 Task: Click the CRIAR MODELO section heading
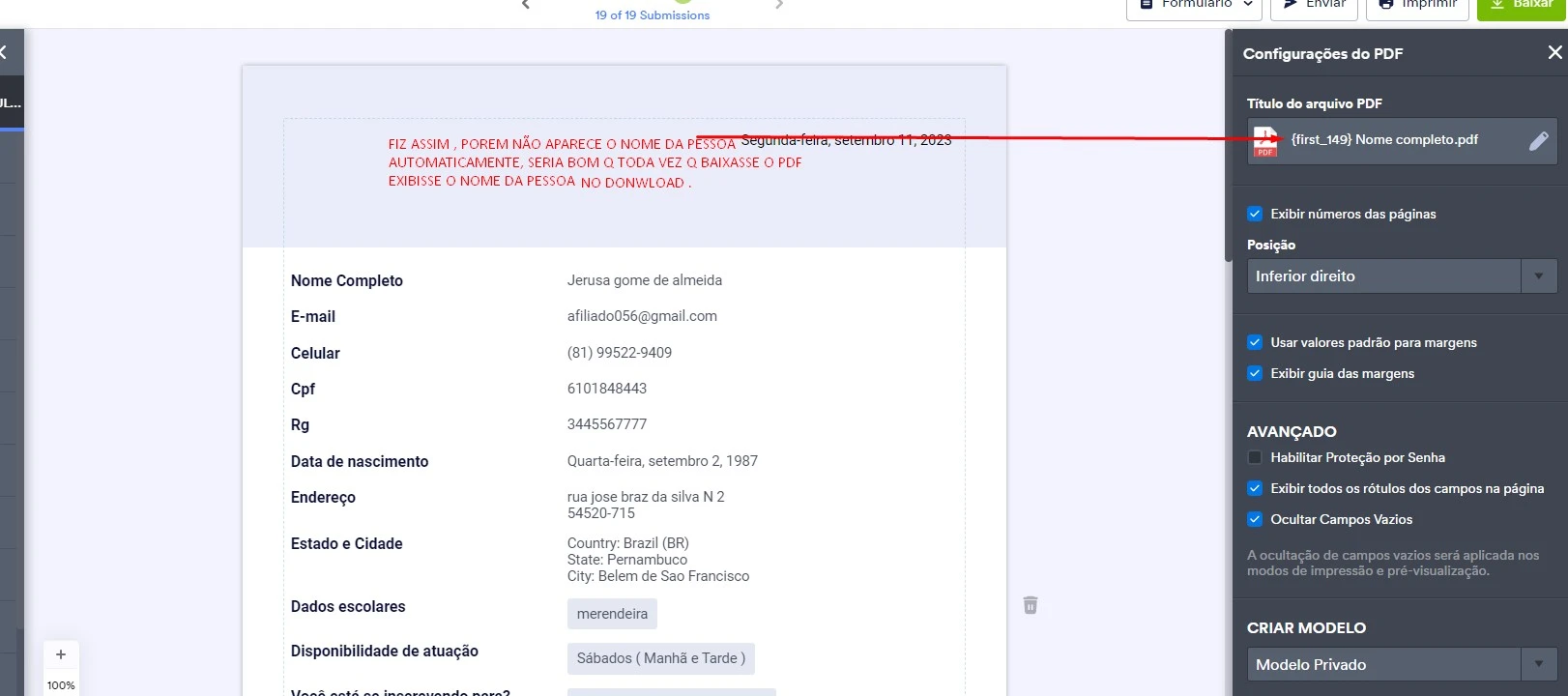point(1306,628)
